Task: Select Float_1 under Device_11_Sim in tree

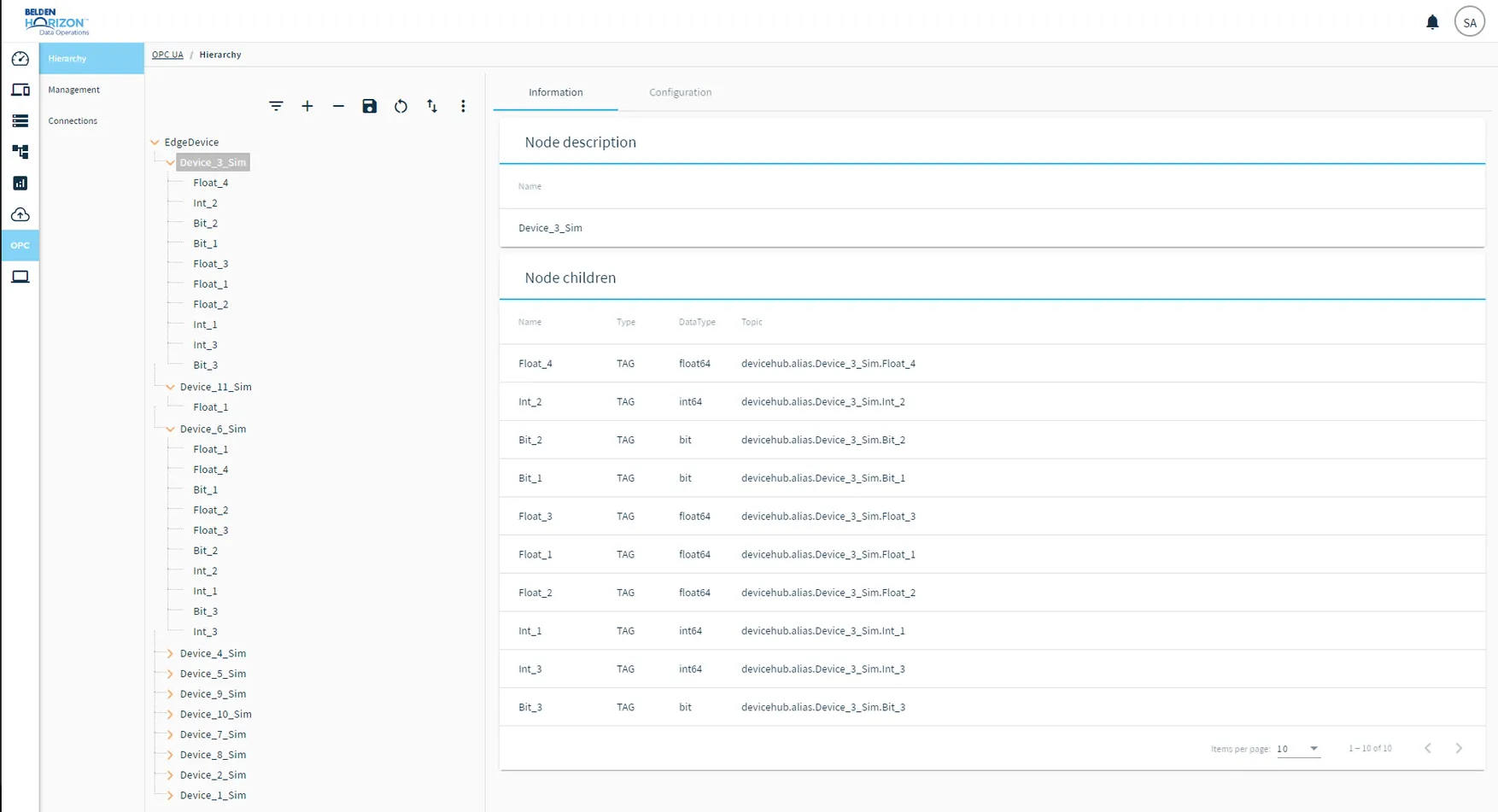Action: tap(210, 407)
